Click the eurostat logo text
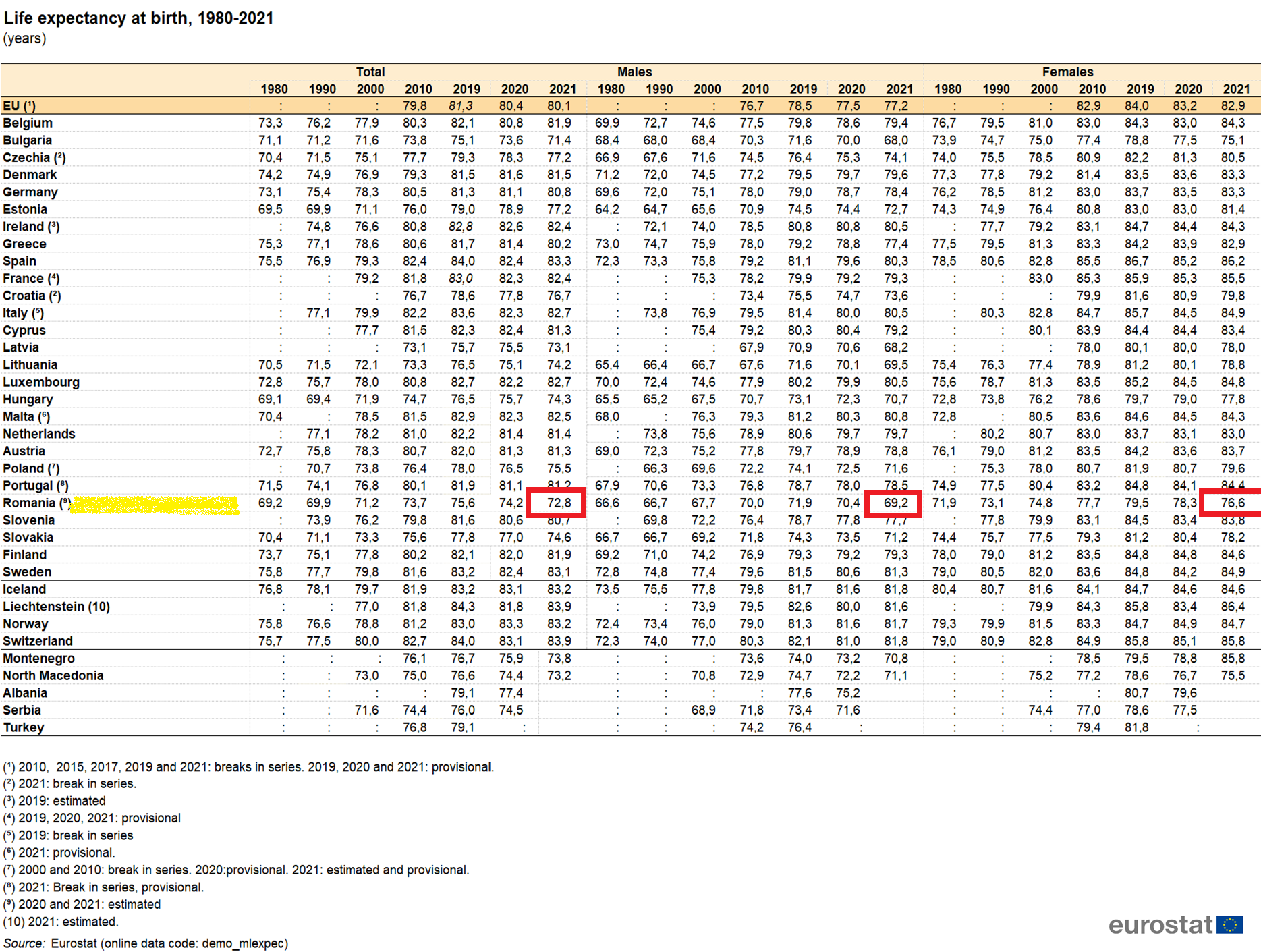The image size is (1261, 952). pos(1160,924)
